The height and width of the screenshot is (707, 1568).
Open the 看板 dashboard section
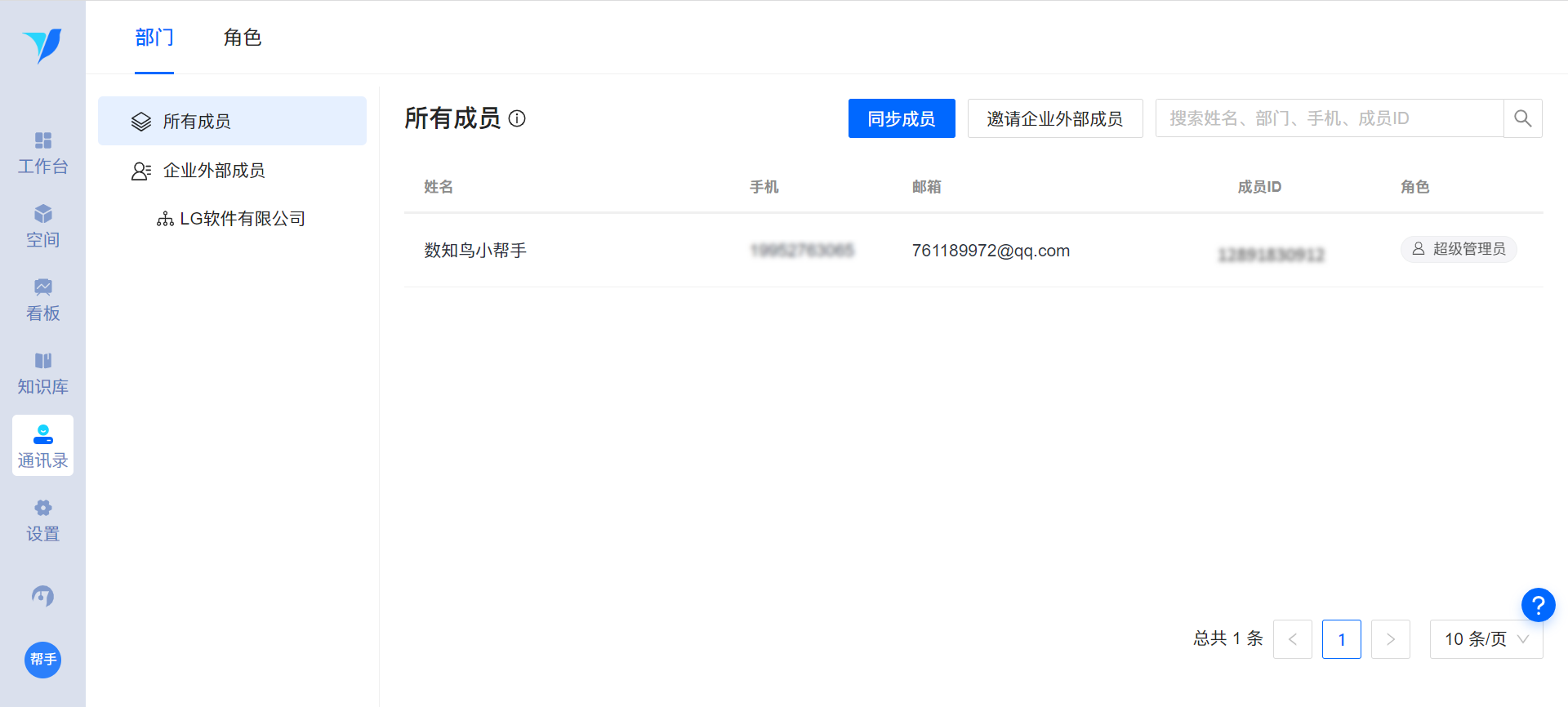click(x=42, y=300)
